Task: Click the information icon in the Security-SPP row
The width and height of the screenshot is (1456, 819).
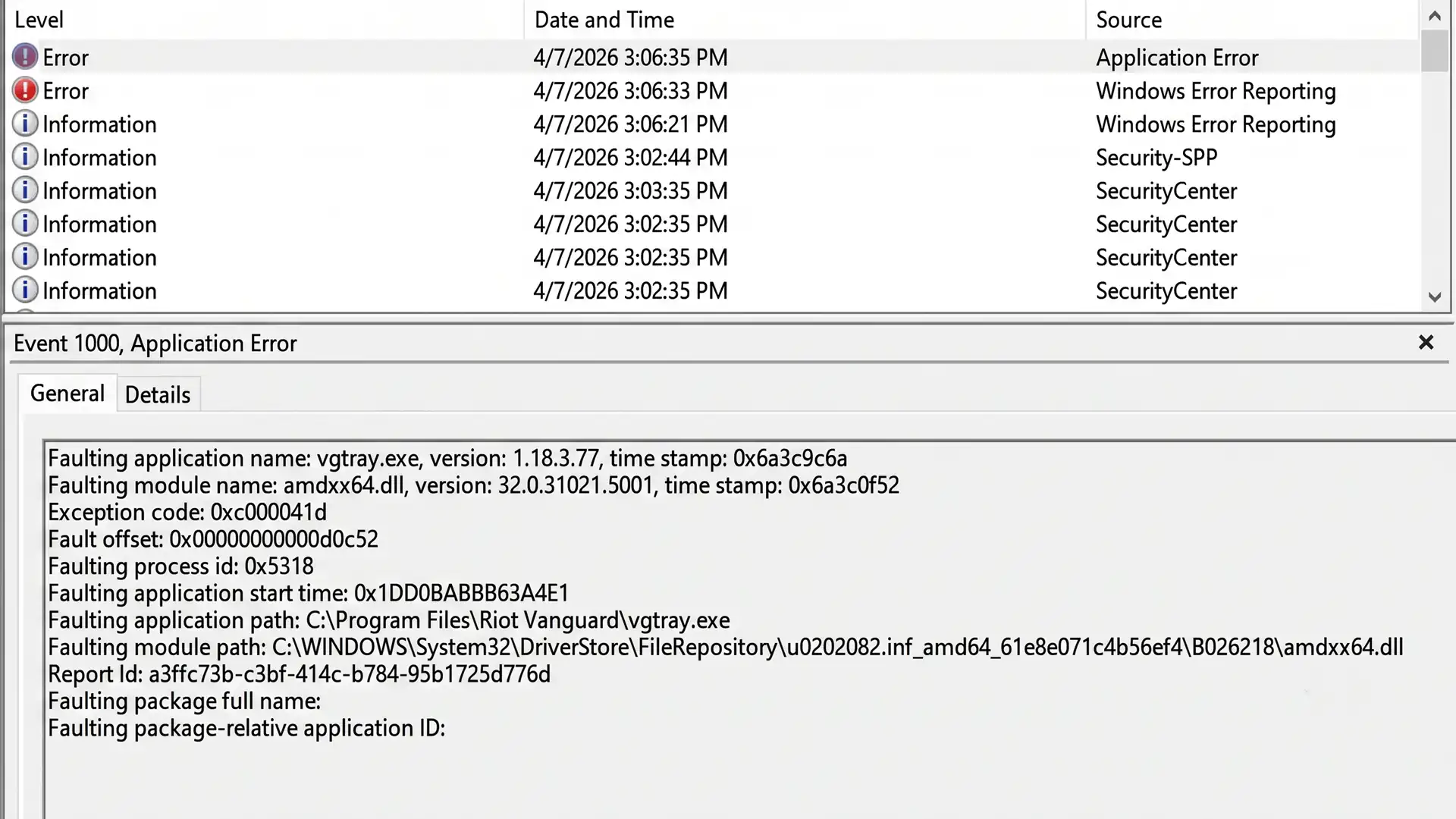Action: pyautogui.click(x=25, y=157)
